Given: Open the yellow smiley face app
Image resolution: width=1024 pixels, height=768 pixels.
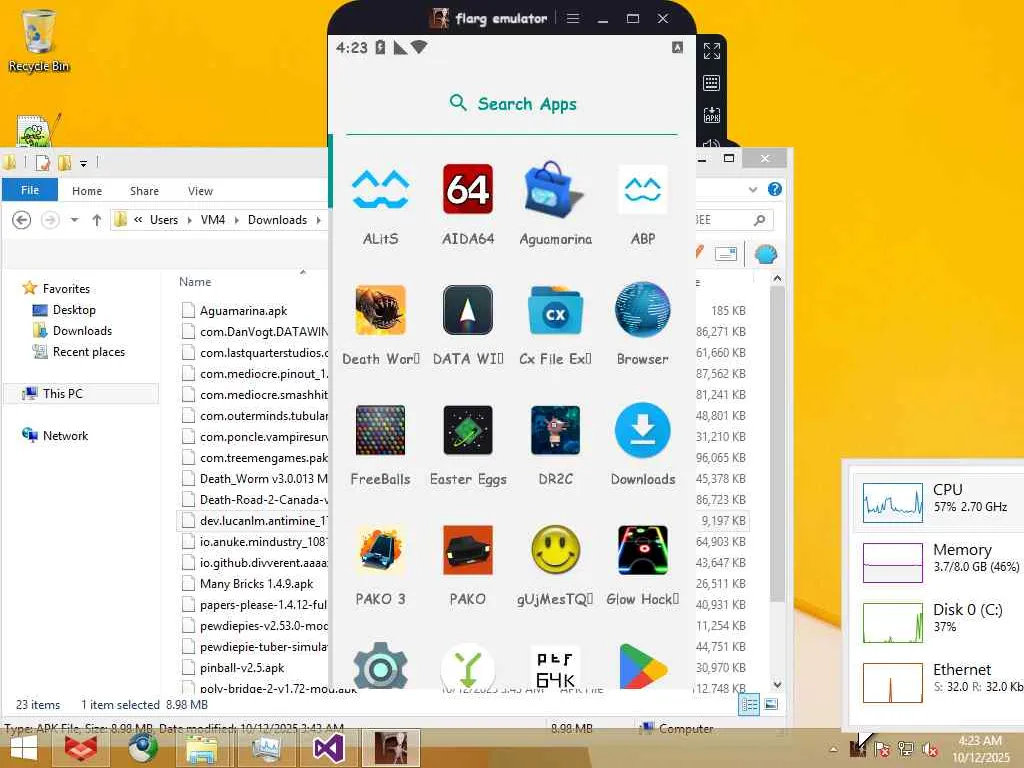Looking at the screenshot, I should [555, 550].
